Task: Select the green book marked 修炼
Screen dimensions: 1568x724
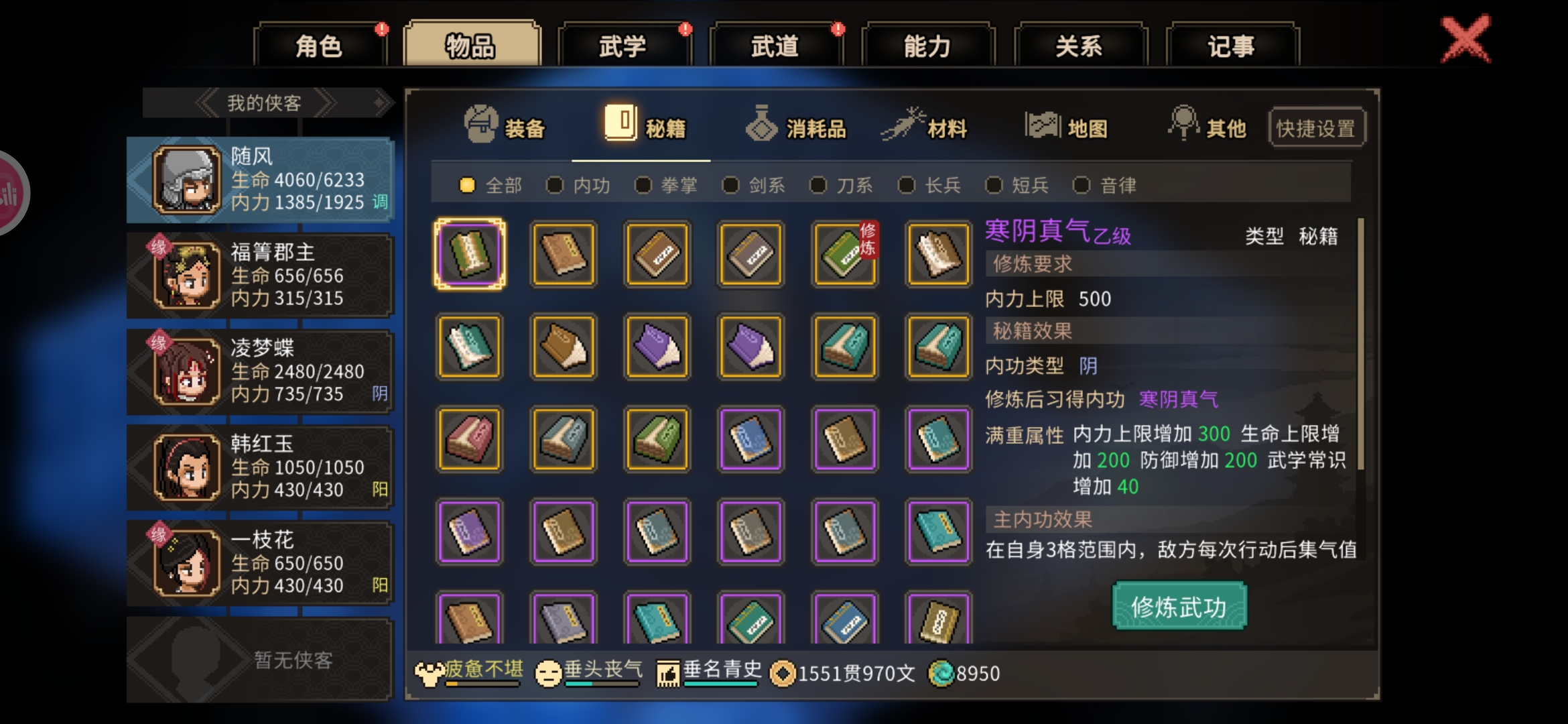Action: [844, 255]
